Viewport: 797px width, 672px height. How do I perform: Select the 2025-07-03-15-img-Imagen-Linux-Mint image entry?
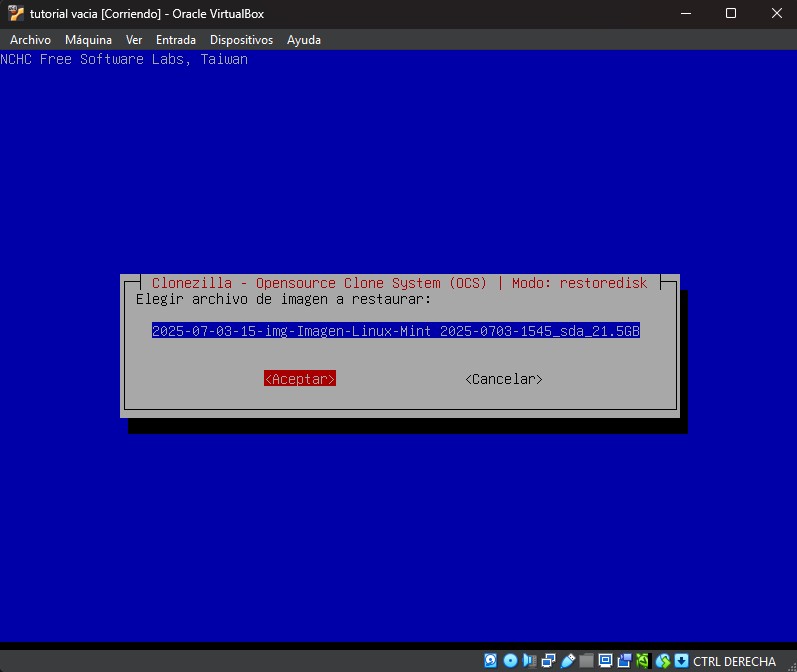click(x=395, y=331)
